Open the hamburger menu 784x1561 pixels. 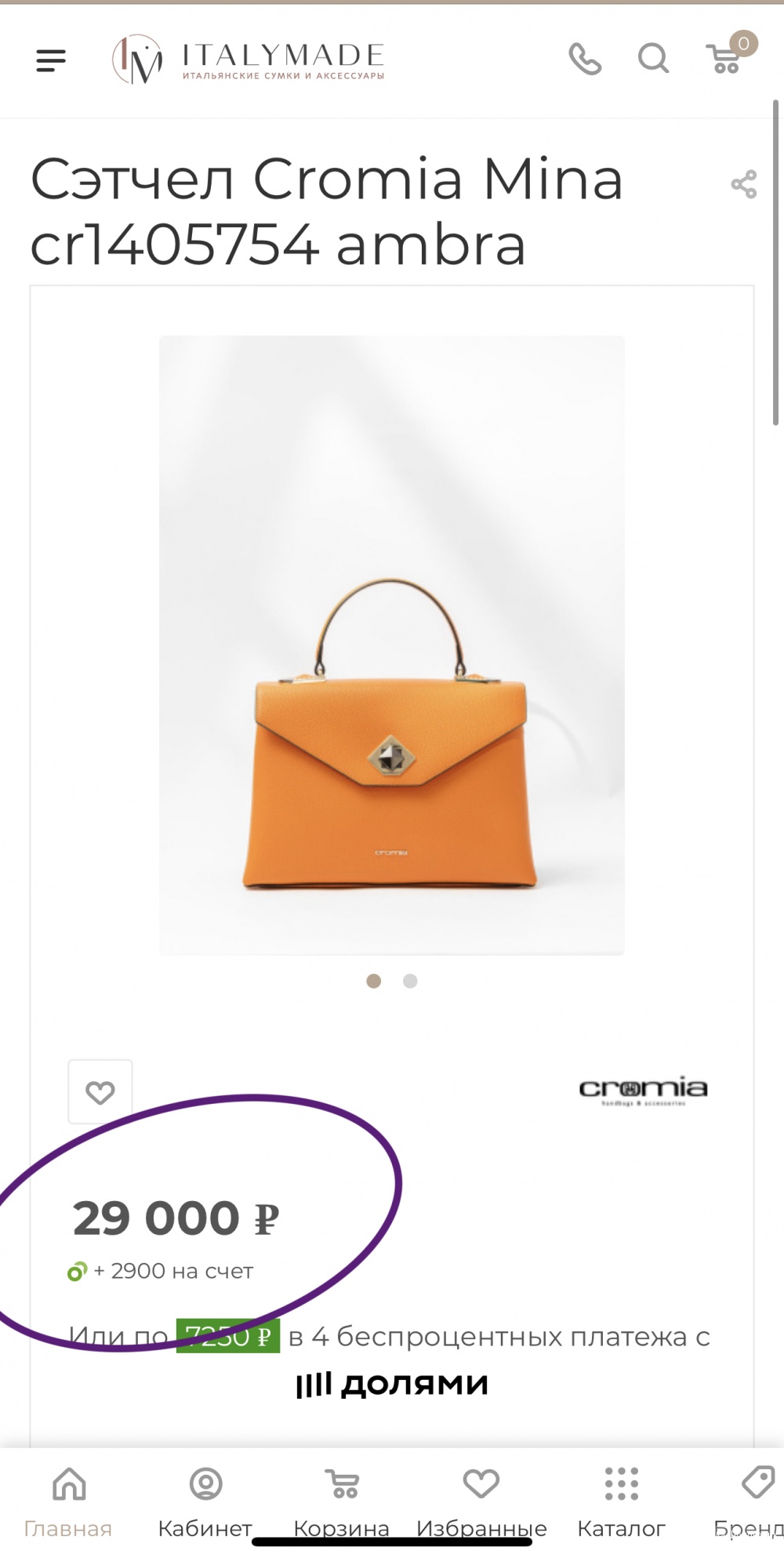(x=51, y=60)
